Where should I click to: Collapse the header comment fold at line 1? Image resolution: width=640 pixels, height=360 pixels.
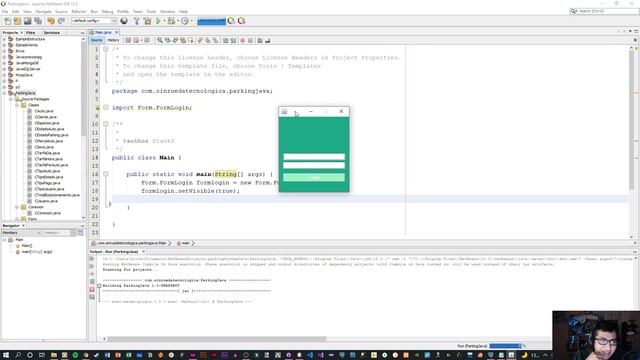[x=106, y=49]
